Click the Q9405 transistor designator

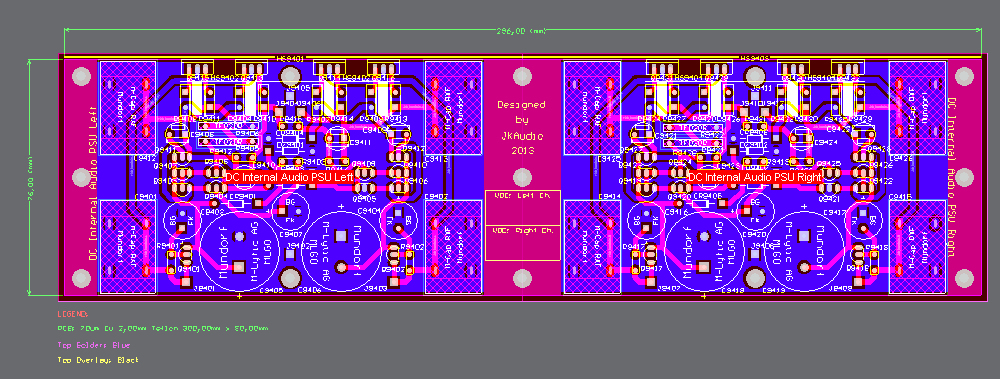point(364,199)
